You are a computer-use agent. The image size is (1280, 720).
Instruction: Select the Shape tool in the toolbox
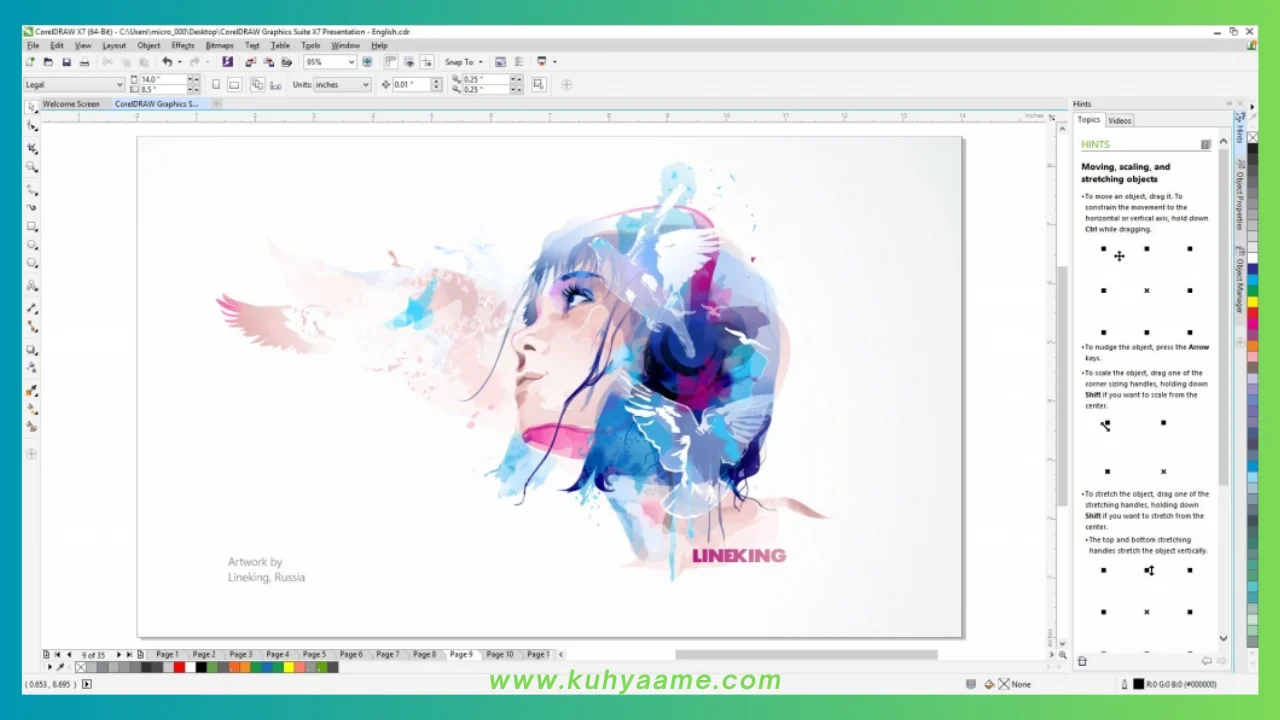32,127
